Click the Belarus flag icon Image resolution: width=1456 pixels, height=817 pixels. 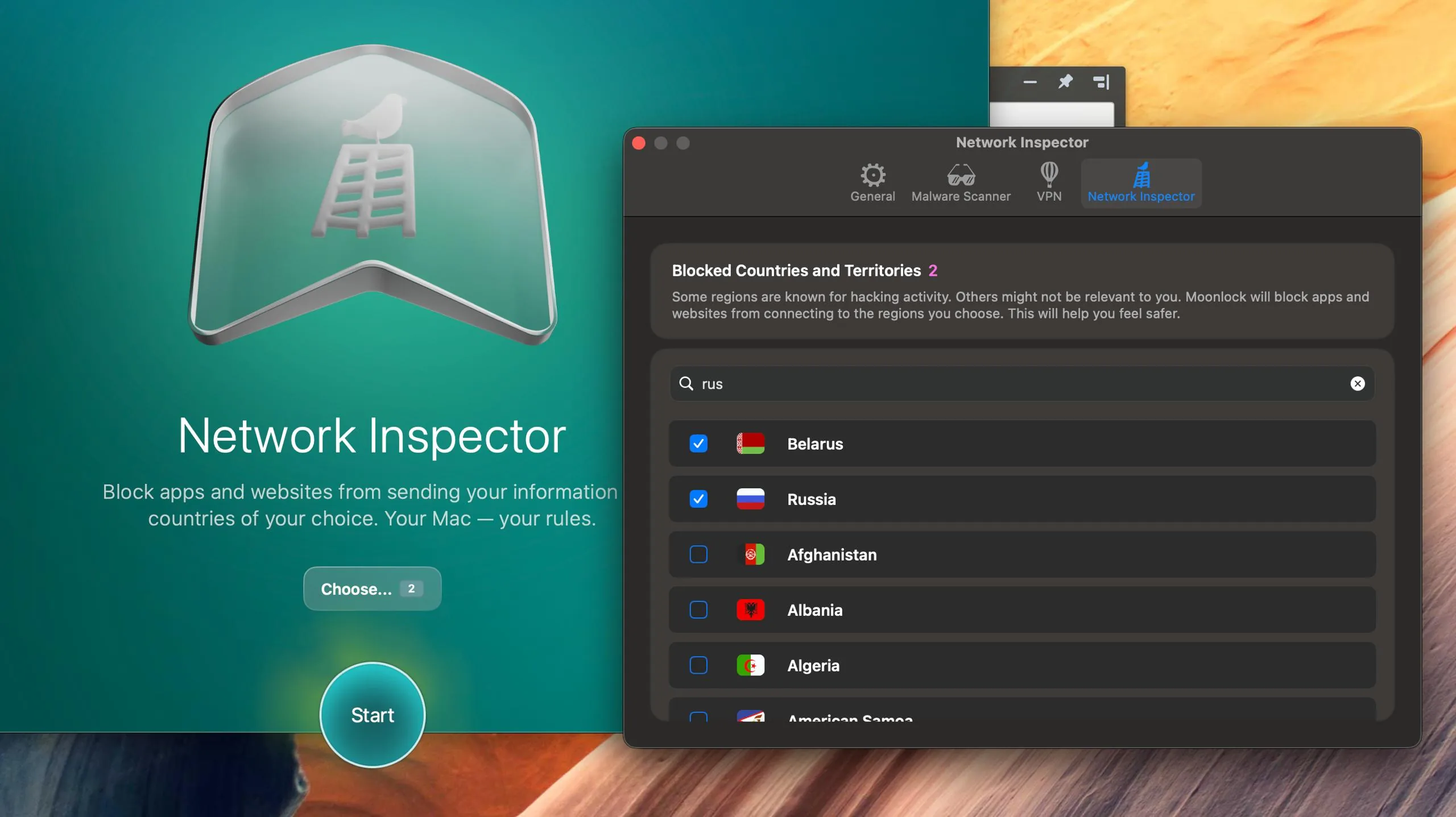click(750, 443)
